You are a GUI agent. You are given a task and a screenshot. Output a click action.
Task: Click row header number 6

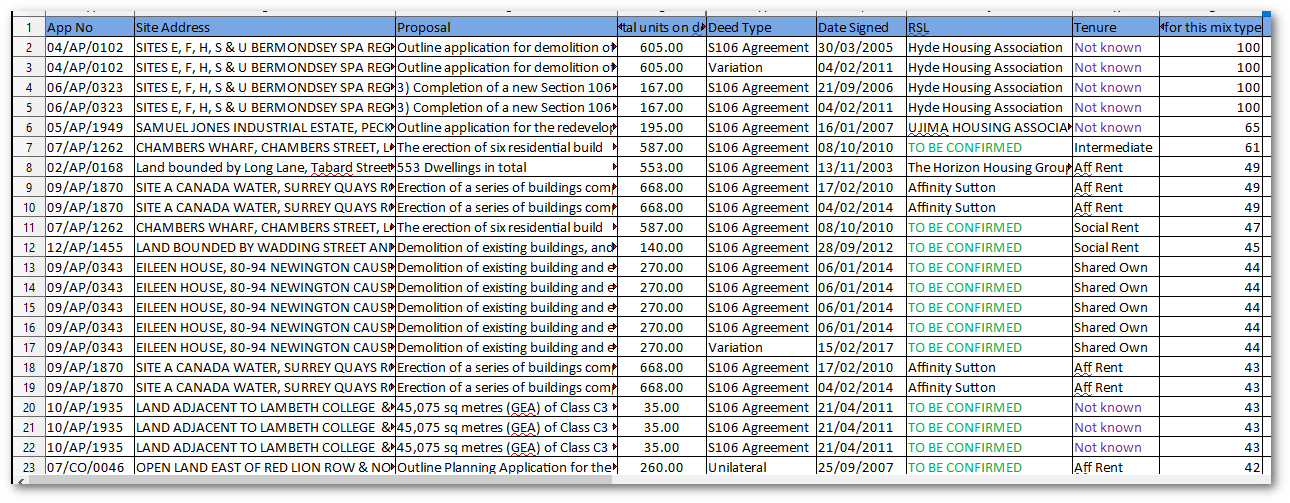(28, 128)
